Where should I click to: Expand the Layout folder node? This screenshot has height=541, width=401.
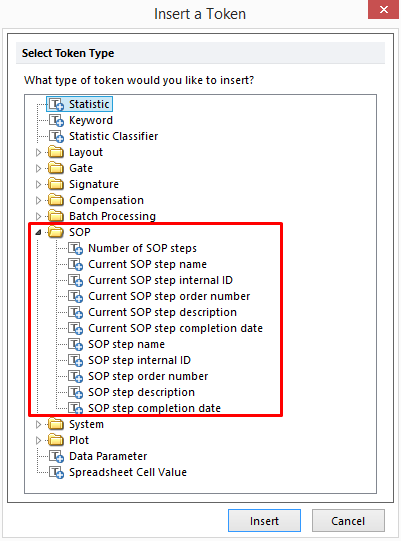38,152
